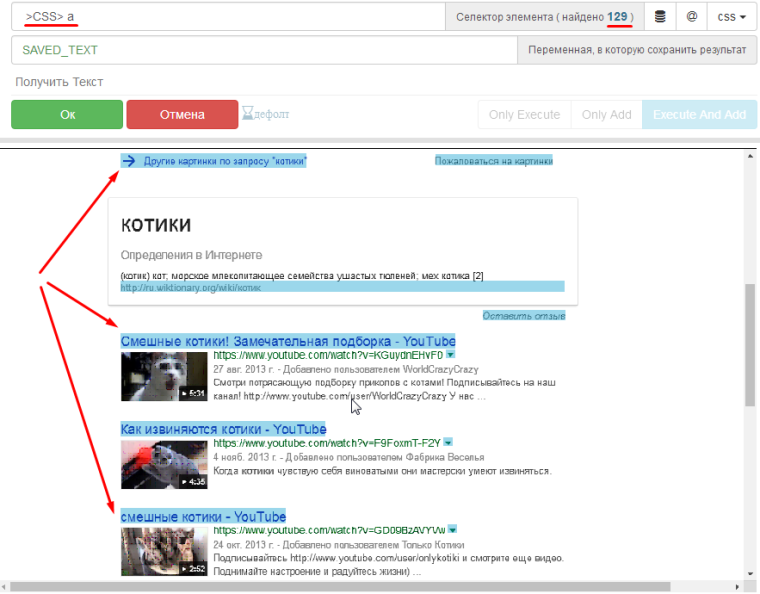
Task: Select Execute And Add option
Action: [x=699, y=114]
